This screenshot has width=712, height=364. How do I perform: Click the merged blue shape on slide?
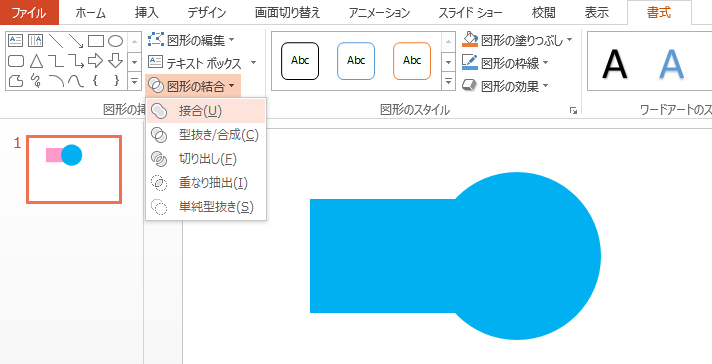[455, 256]
